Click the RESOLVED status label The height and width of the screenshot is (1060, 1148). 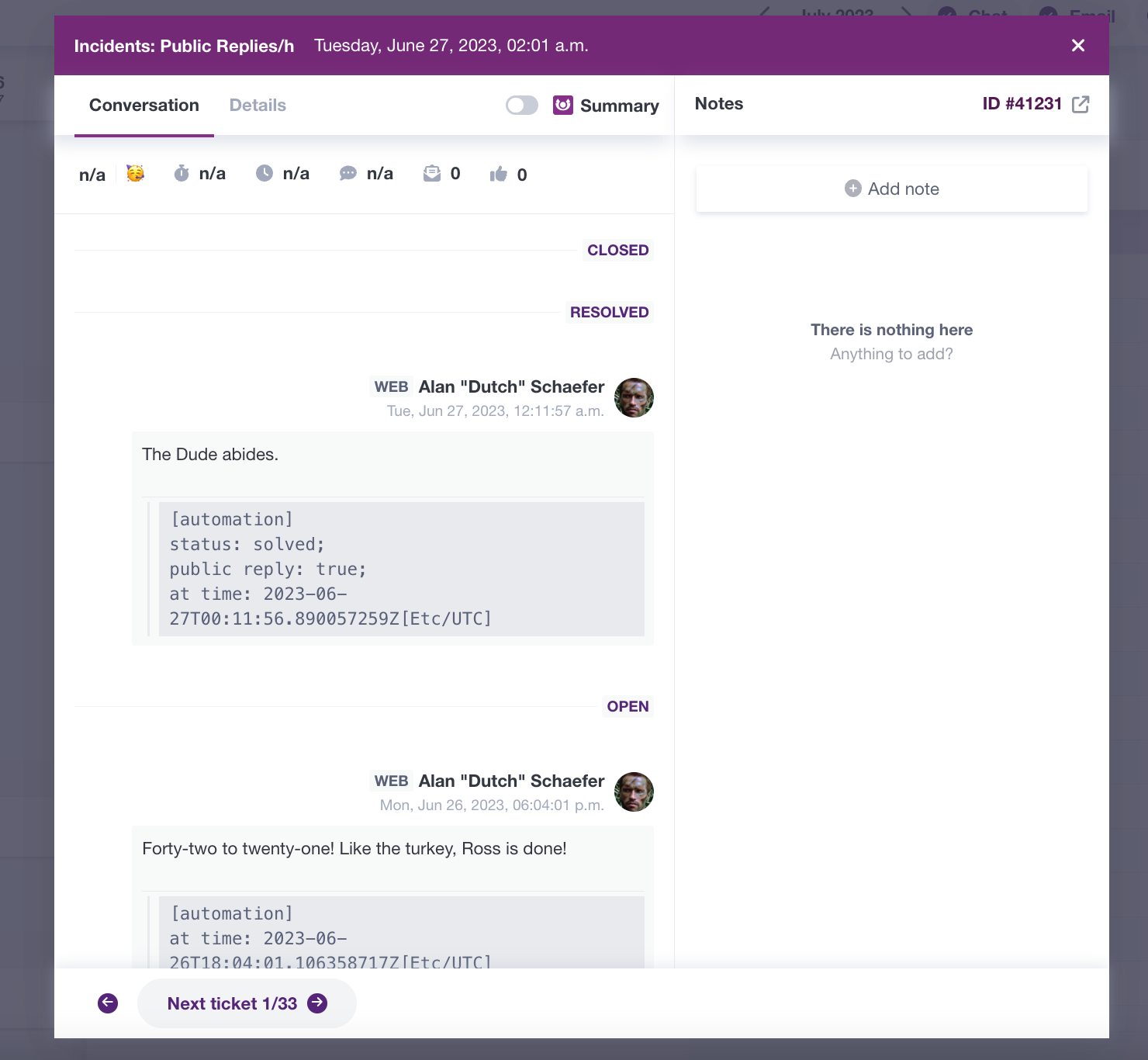tap(610, 312)
